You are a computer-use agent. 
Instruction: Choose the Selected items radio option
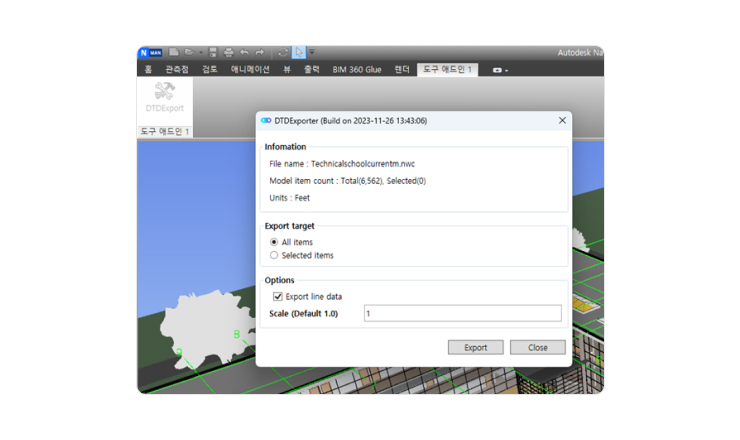274,255
